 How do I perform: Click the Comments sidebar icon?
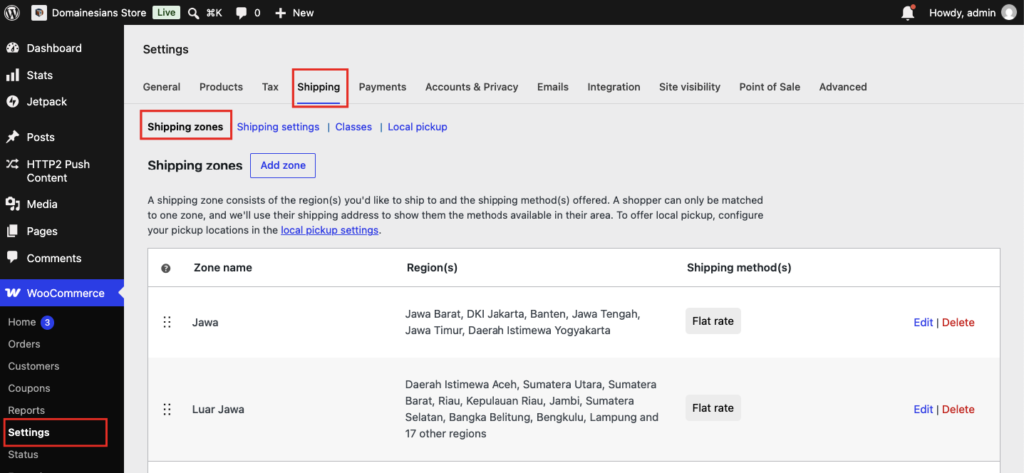(x=12, y=258)
